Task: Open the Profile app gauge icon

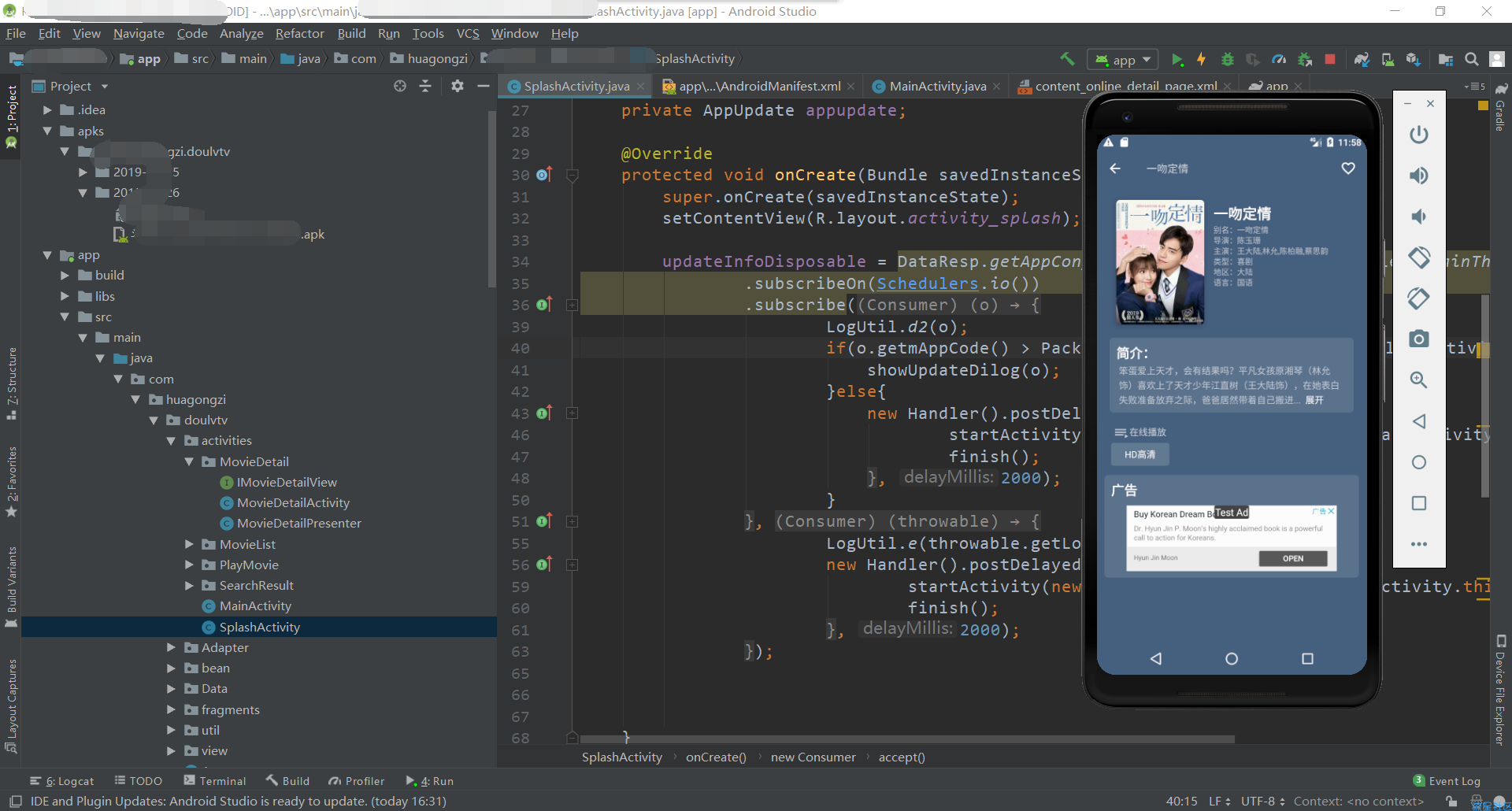Action: (x=1279, y=59)
